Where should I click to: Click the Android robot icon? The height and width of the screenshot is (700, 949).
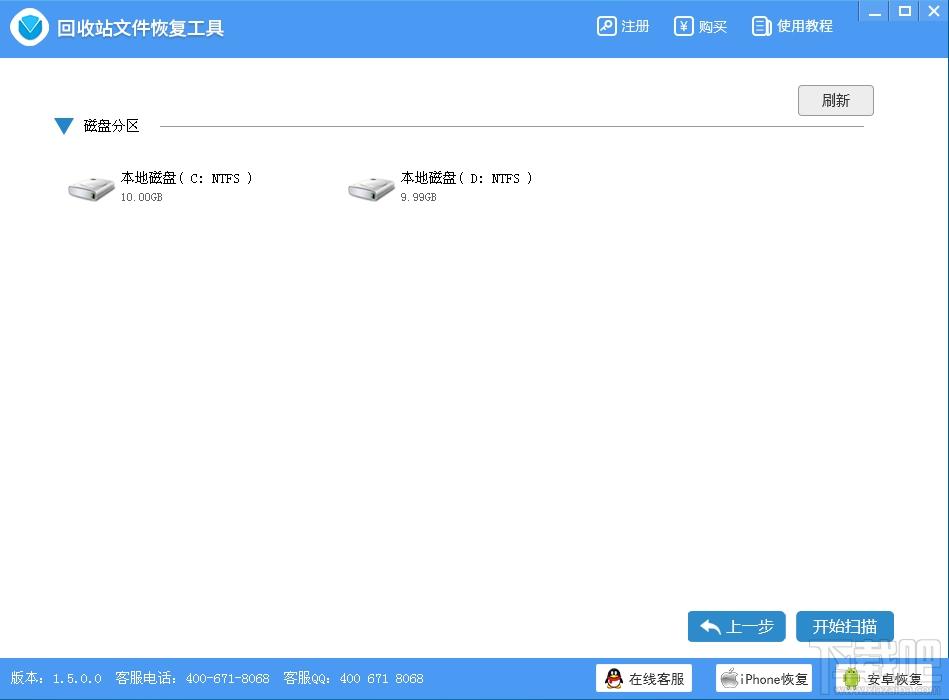click(852, 678)
